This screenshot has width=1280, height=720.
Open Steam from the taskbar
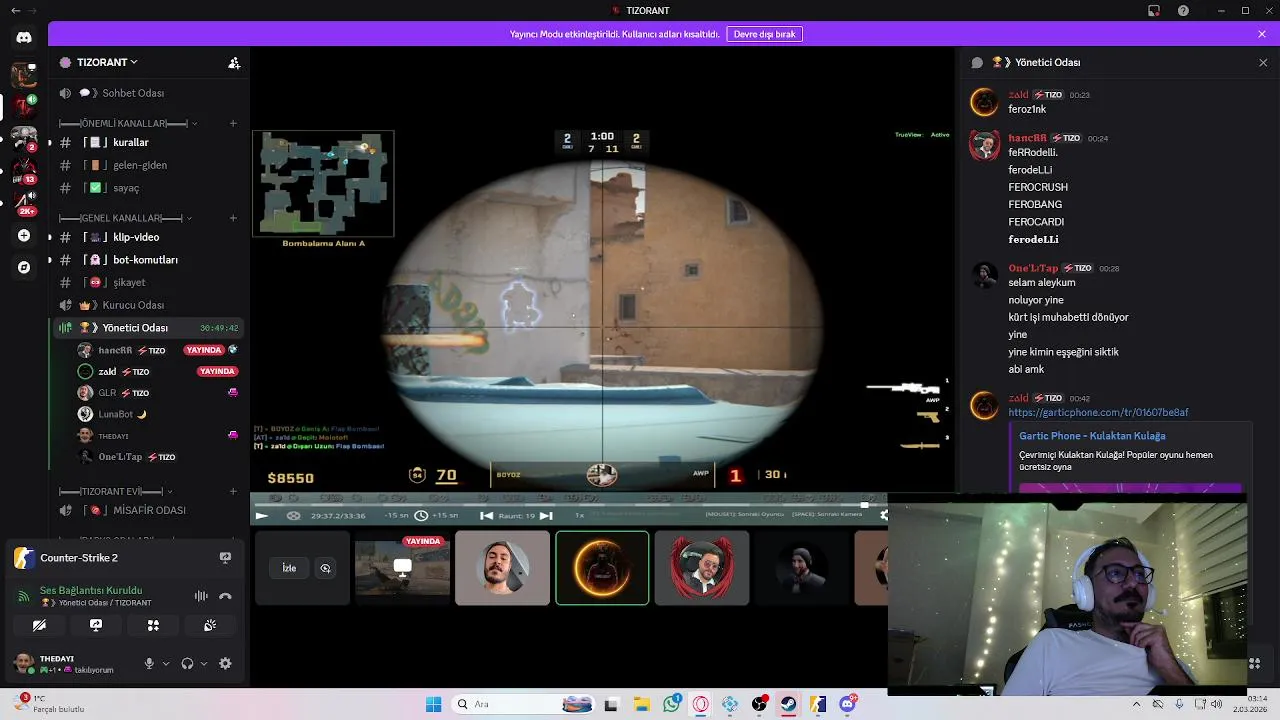click(x=789, y=704)
